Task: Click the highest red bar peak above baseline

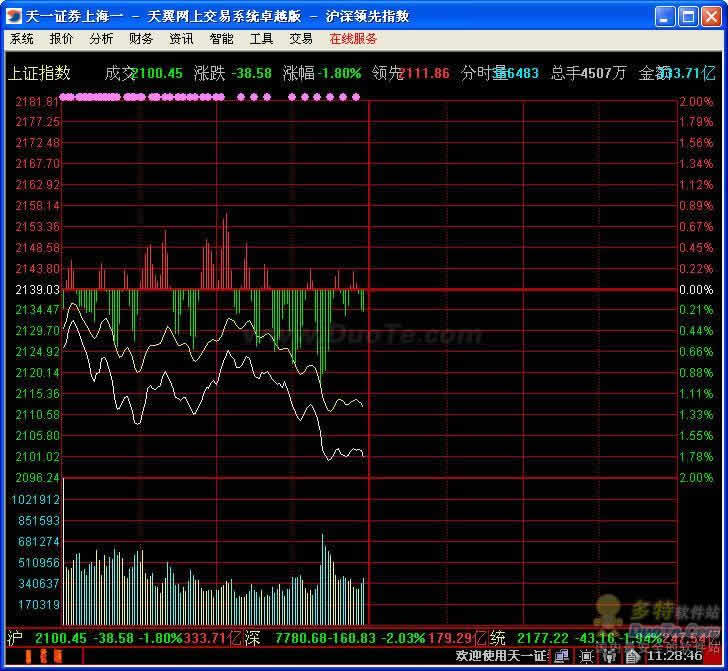Action: pos(226,251)
